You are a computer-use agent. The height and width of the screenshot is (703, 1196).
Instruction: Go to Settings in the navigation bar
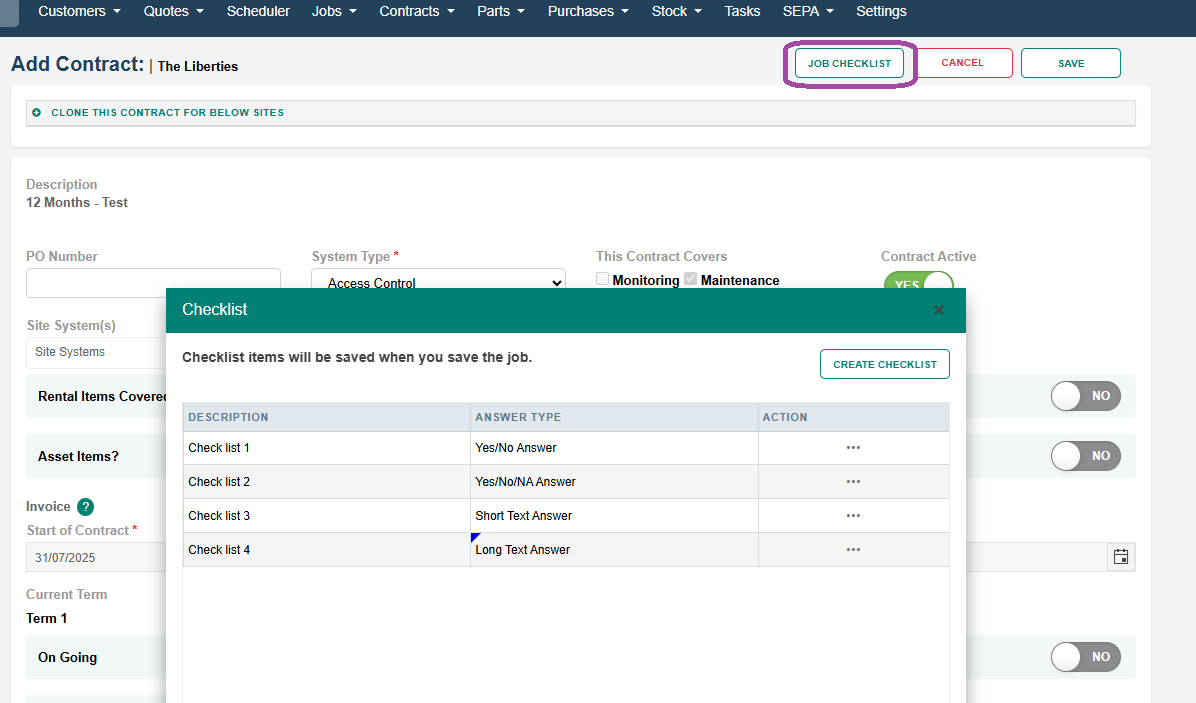[x=881, y=11]
